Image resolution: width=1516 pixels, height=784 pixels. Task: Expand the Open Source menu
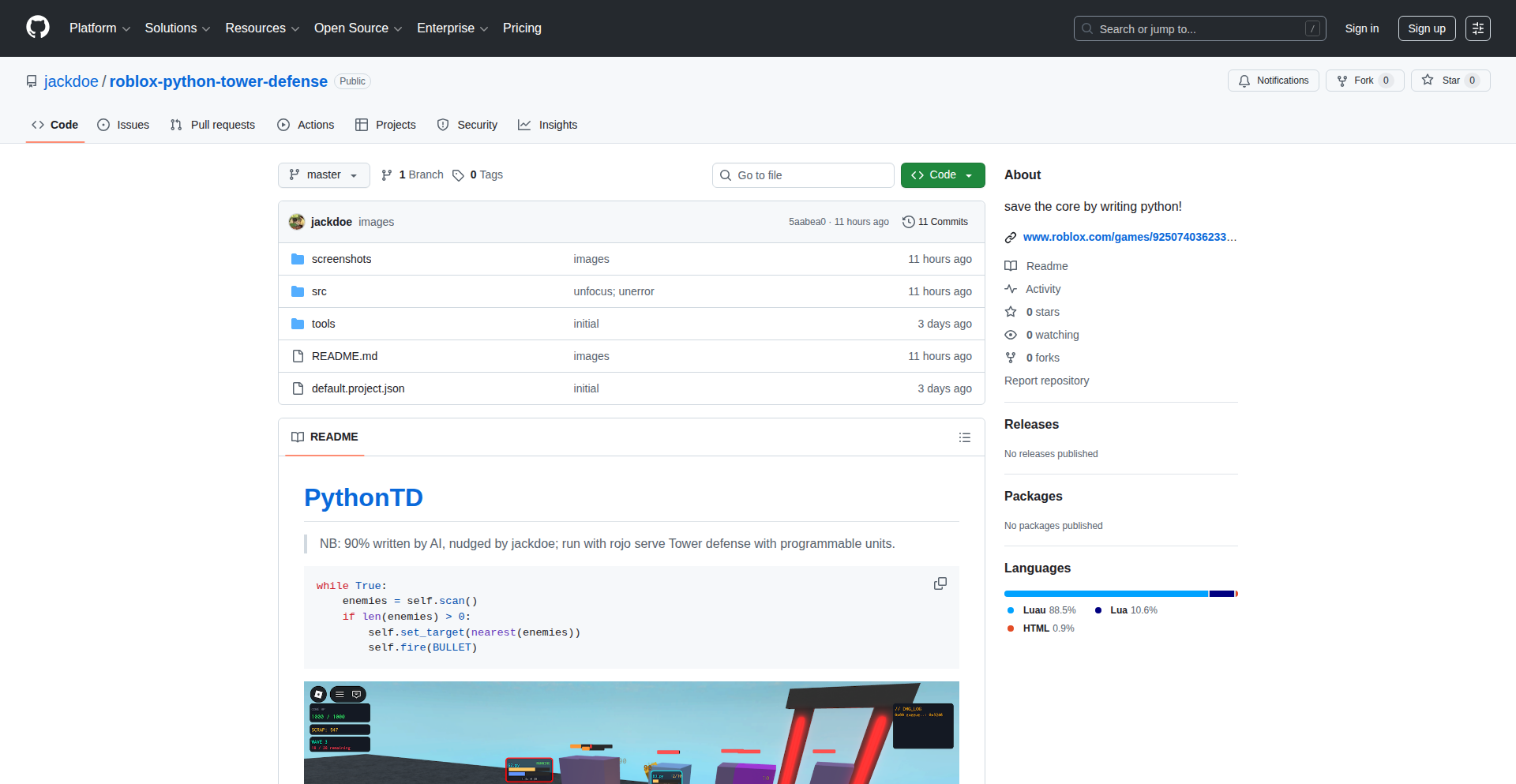pos(357,28)
